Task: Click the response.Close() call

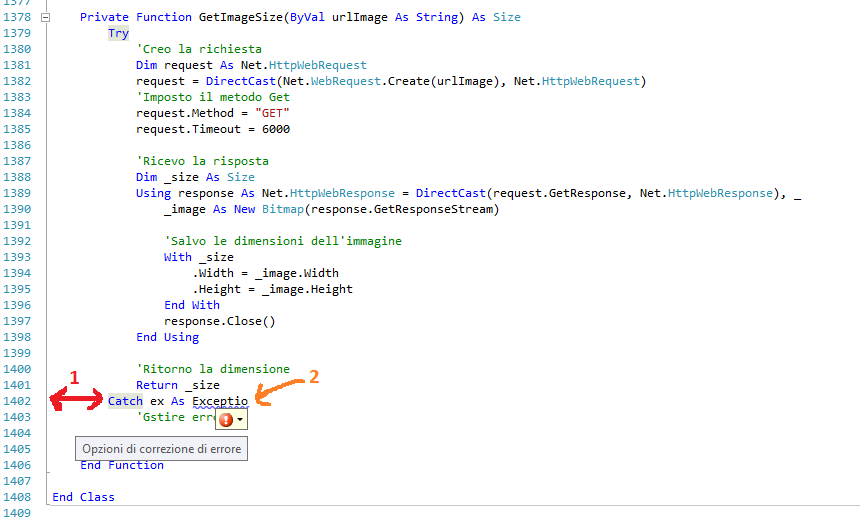Action: click(x=219, y=321)
